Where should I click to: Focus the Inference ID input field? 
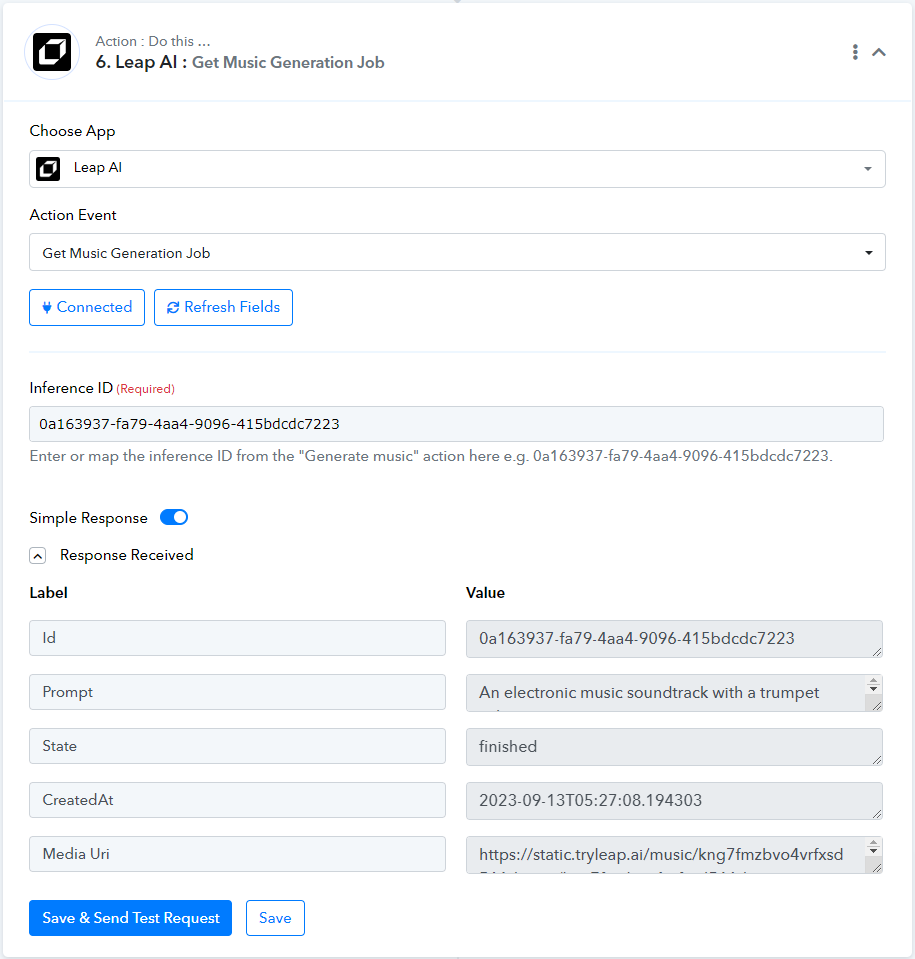[456, 424]
